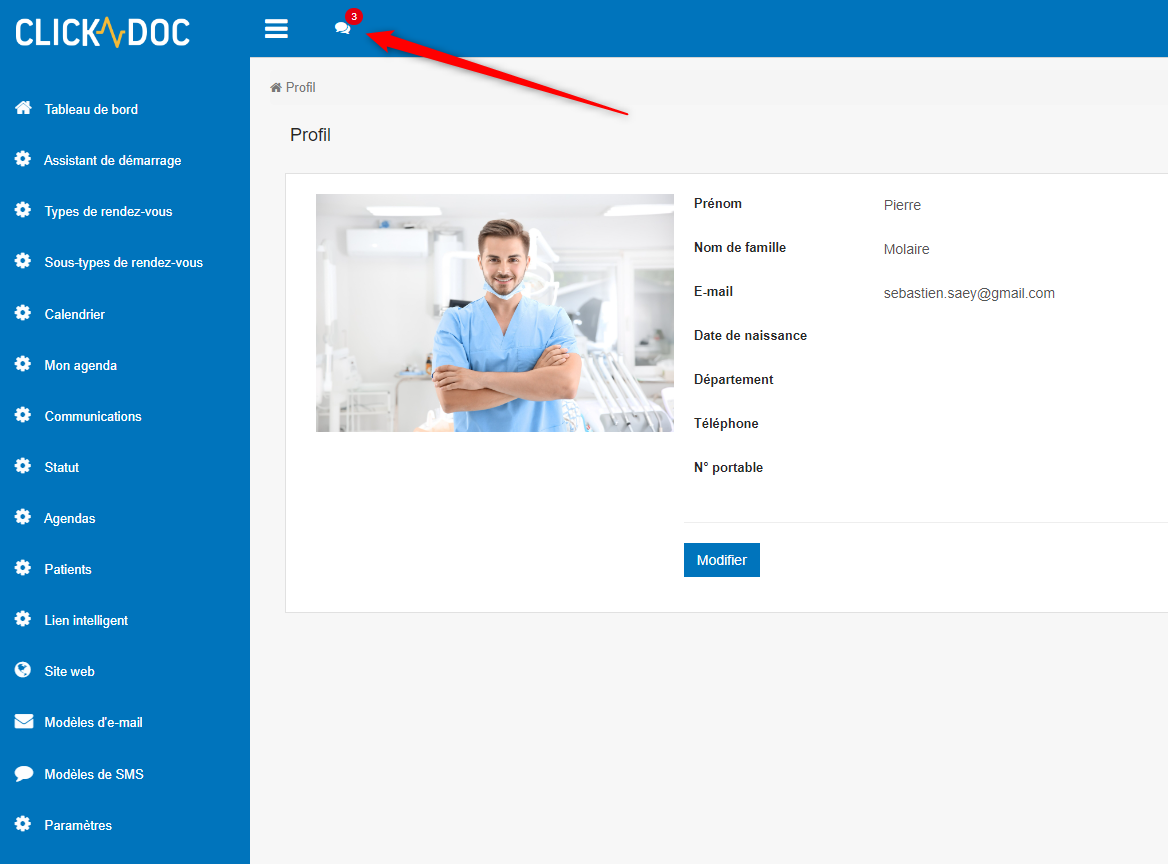The width and height of the screenshot is (1168, 864).
Task: Go to Types de rendez-vous
Action: (x=108, y=212)
